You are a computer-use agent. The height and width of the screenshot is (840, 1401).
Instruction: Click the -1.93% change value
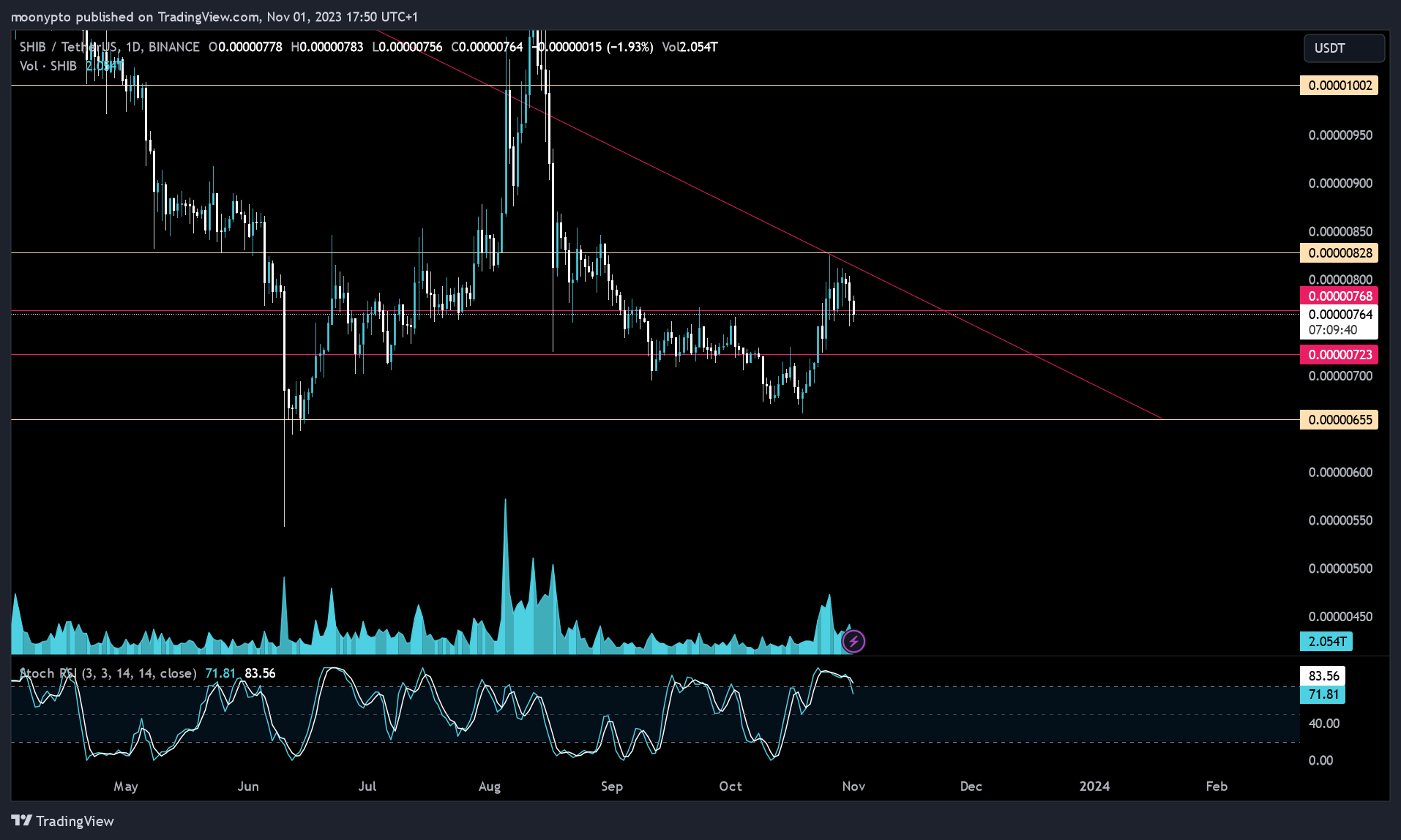pyautogui.click(x=629, y=47)
